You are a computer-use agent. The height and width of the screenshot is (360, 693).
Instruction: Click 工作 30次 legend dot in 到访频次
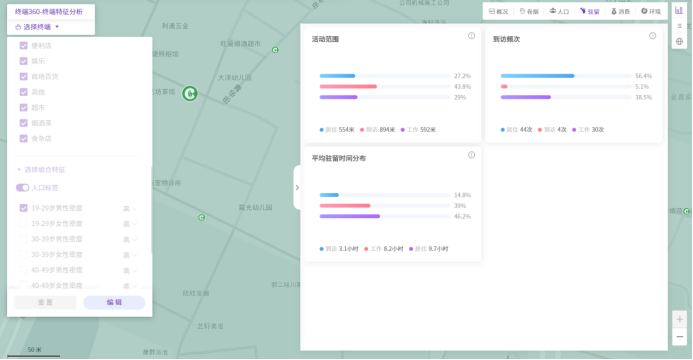574,130
